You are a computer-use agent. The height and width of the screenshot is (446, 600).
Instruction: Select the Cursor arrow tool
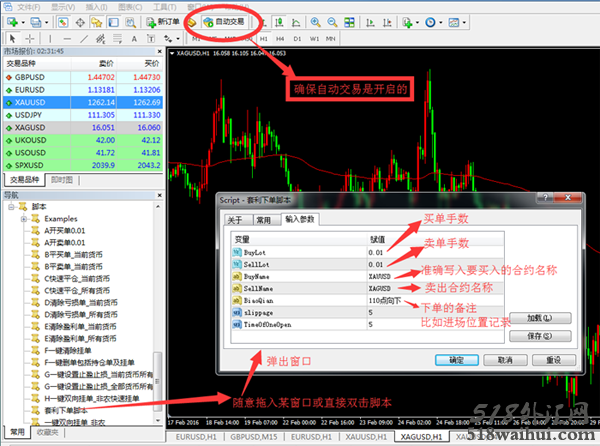(12, 38)
